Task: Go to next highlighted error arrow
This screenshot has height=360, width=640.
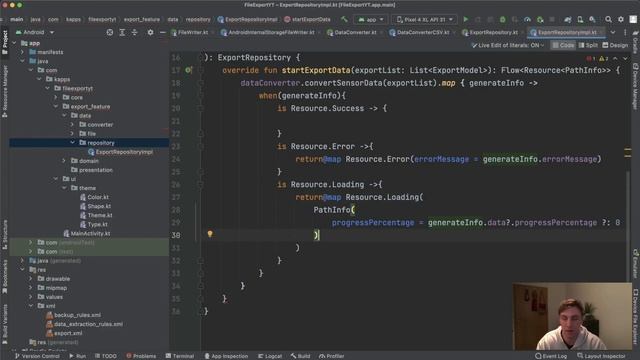Action: click(625, 59)
